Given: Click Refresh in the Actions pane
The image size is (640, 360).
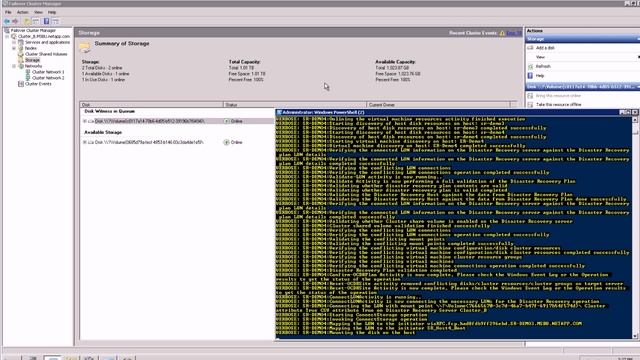Looking at the screenshot, I should 543,67.
